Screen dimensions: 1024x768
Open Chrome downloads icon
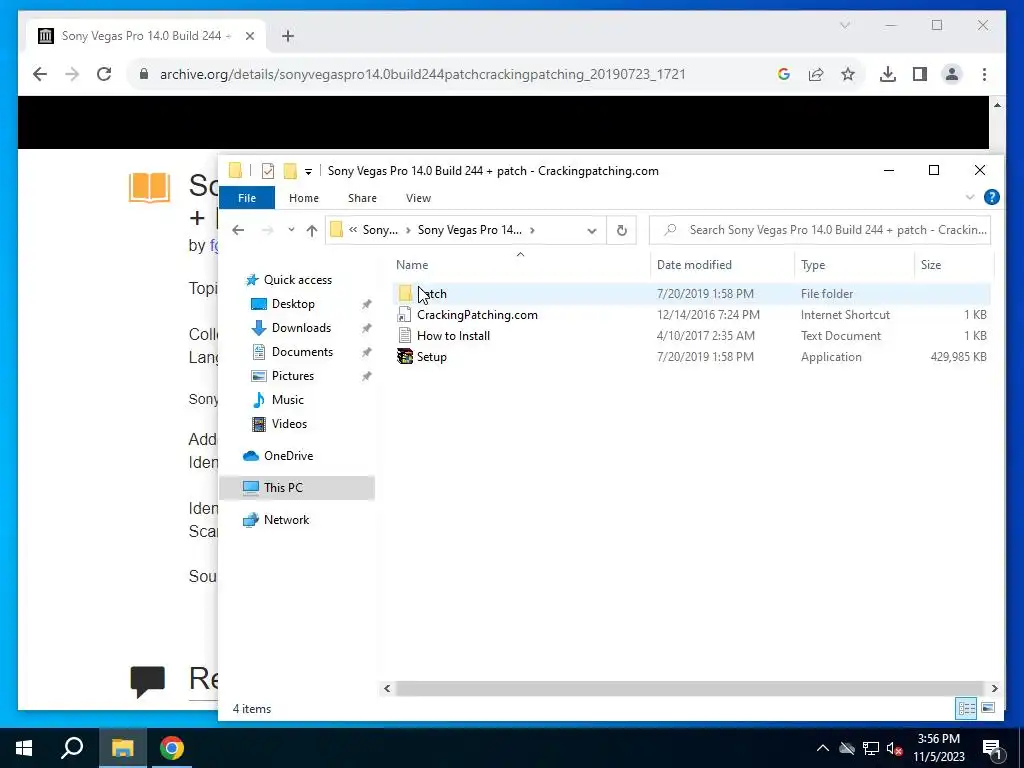pyautogui.click(x=888, y=74)
